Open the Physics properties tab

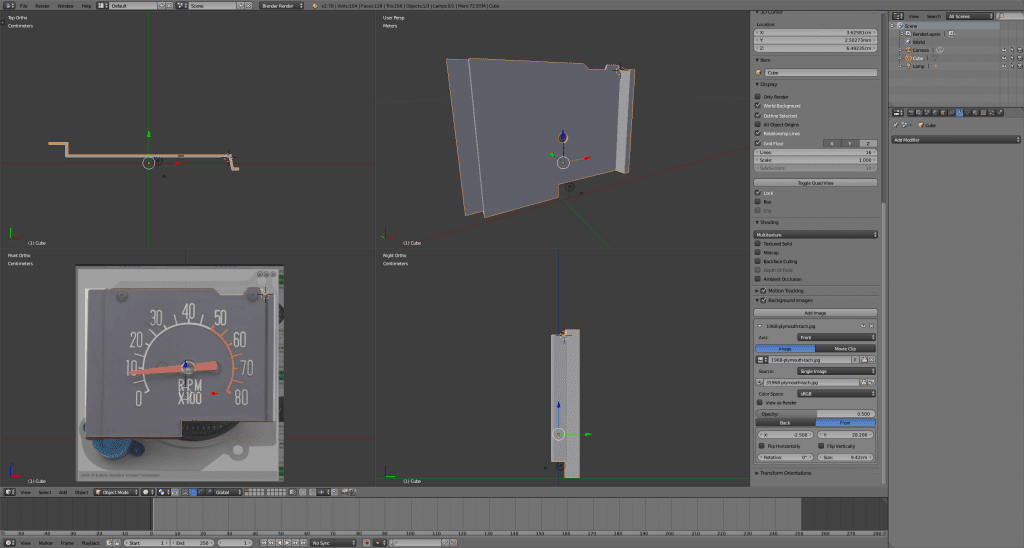tap(1000, 112)
